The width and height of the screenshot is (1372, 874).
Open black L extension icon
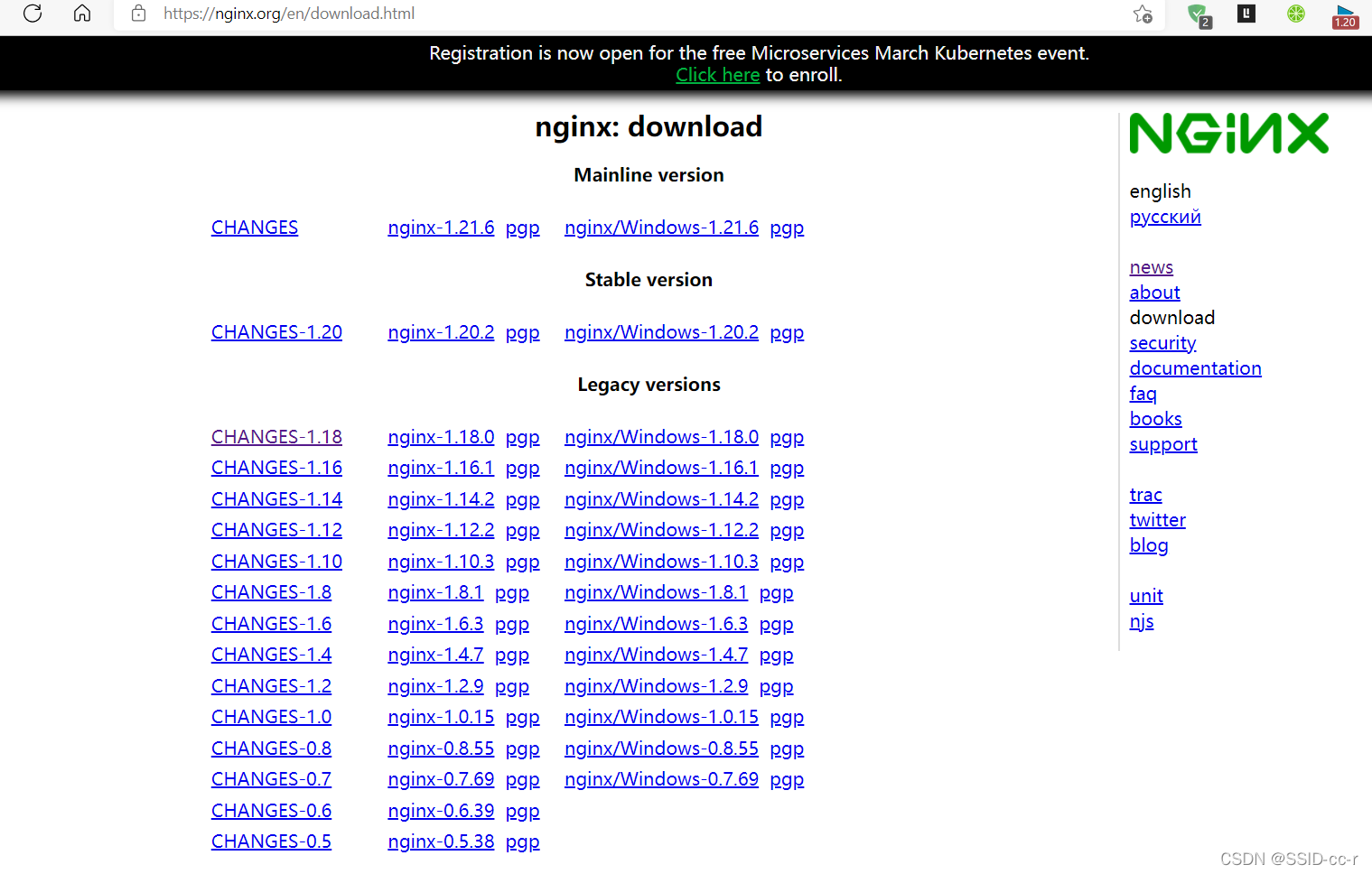1246,14
